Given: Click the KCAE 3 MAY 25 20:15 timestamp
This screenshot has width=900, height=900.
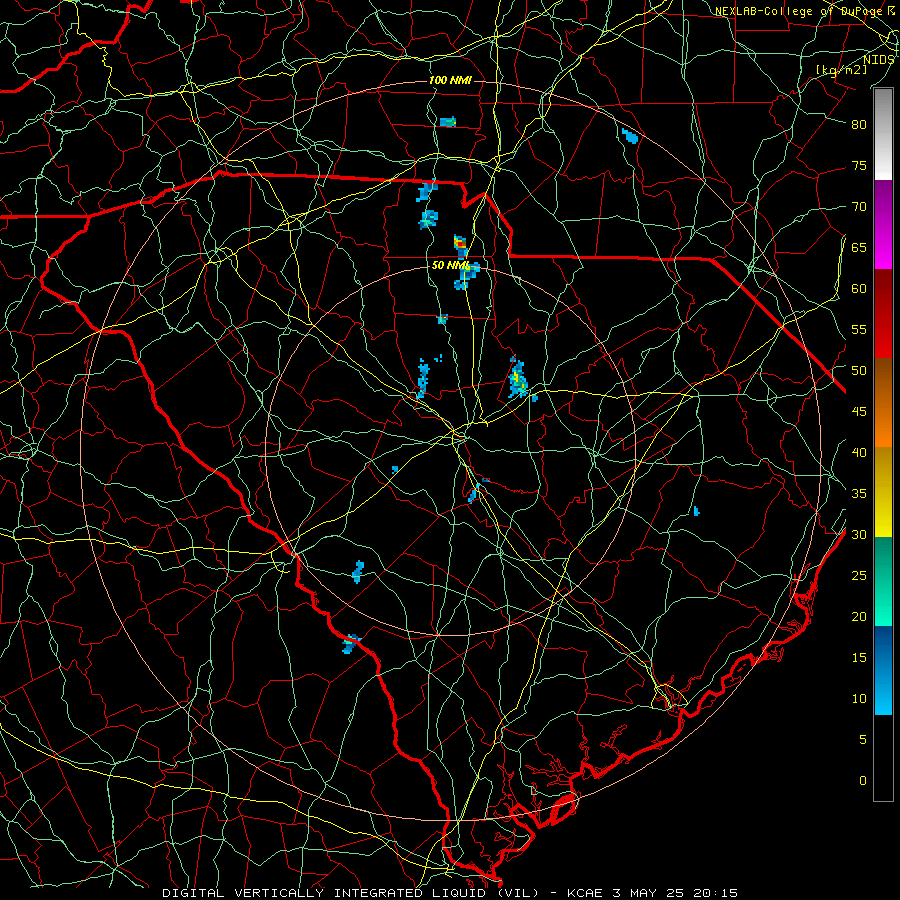Looking at the screenshot, I should point(652,893).
